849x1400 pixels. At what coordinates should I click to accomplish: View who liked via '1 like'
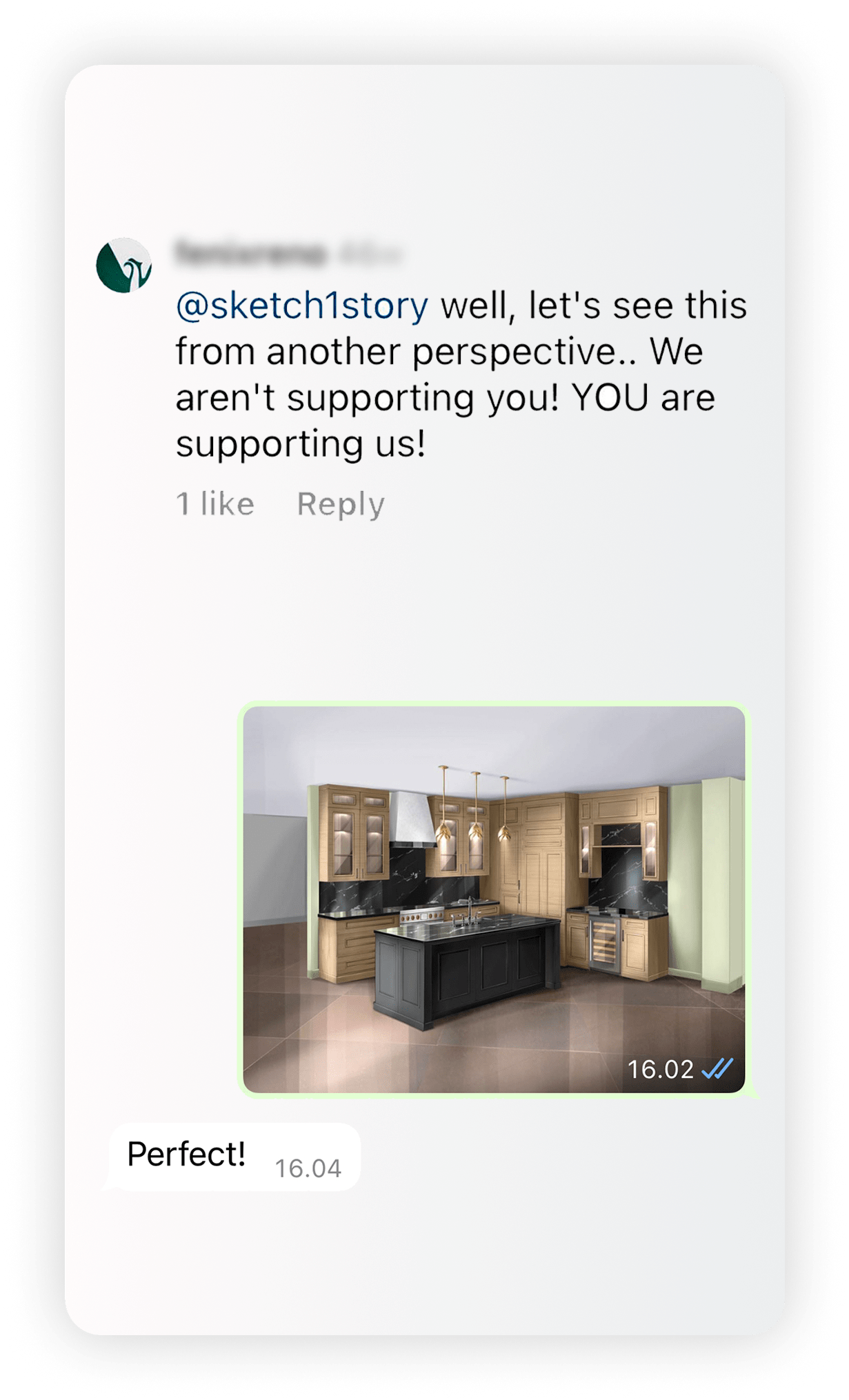pyautogui.click(x=215, y=503)
